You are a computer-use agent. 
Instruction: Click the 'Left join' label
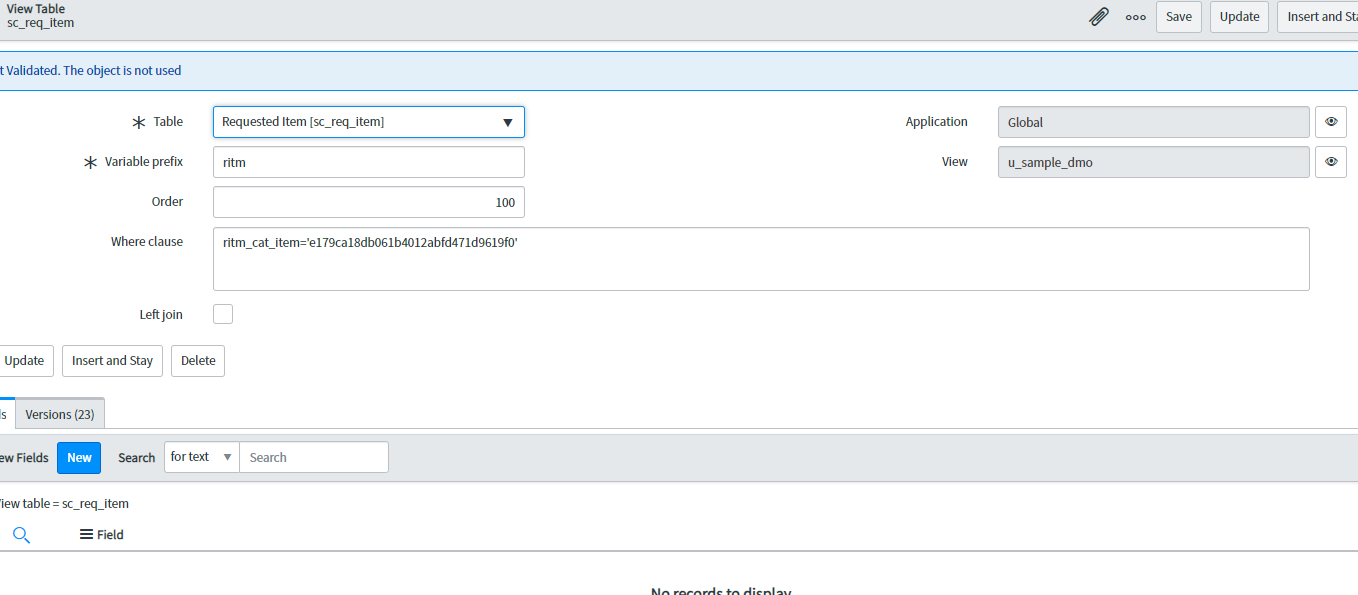coord(161,314)
